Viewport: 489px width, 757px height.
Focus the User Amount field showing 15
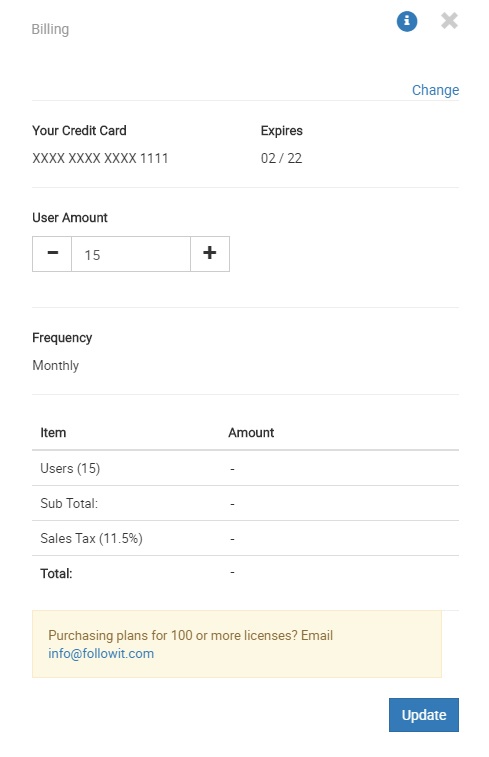131,254
